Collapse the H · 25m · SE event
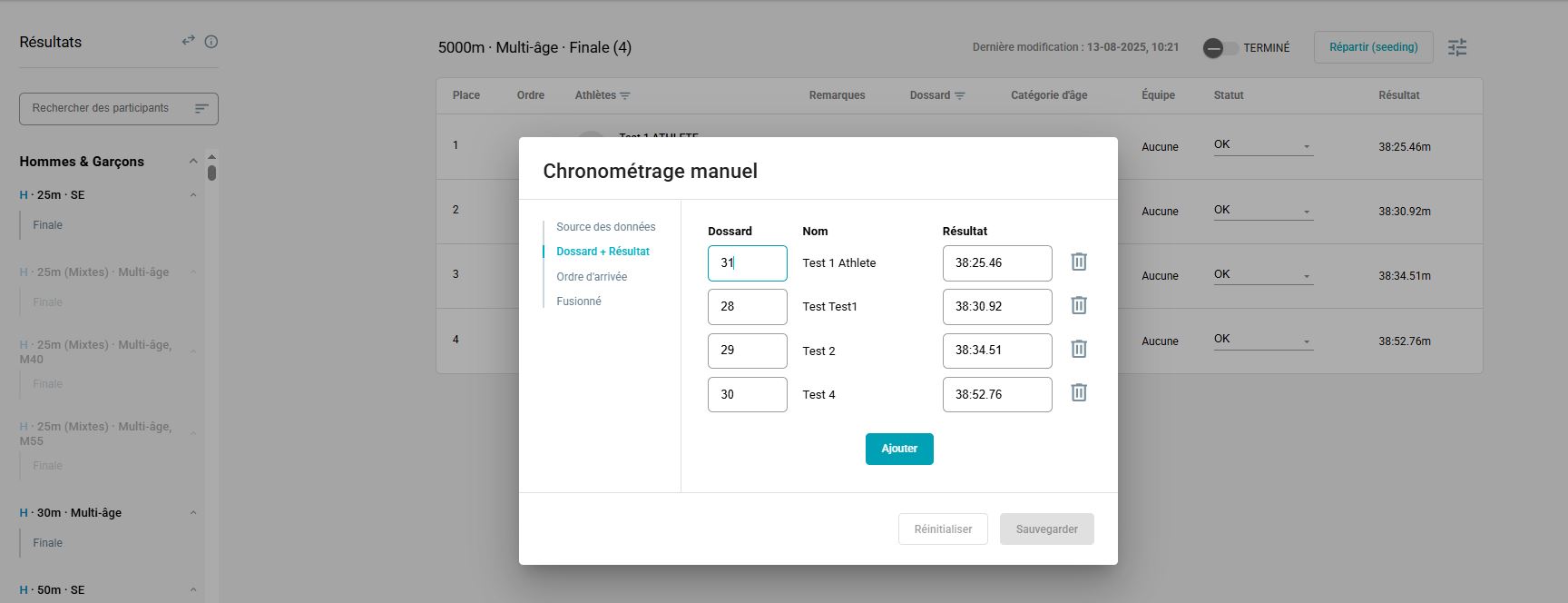This screenshot has width=1568, height=603. [192, 195]
